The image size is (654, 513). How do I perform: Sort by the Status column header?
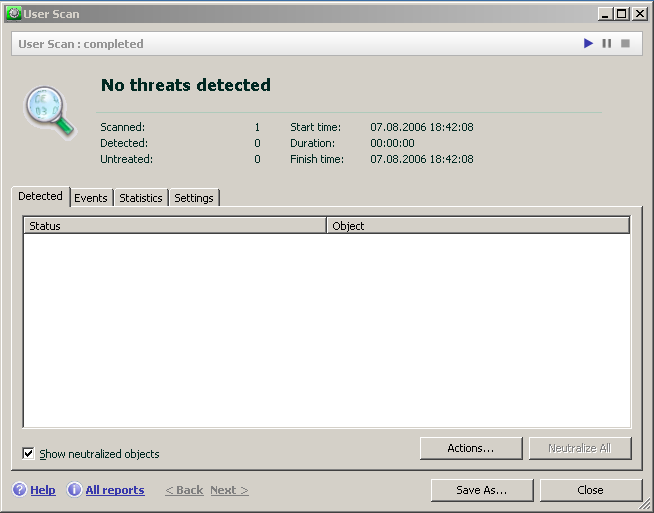click(x=175, y=226)
